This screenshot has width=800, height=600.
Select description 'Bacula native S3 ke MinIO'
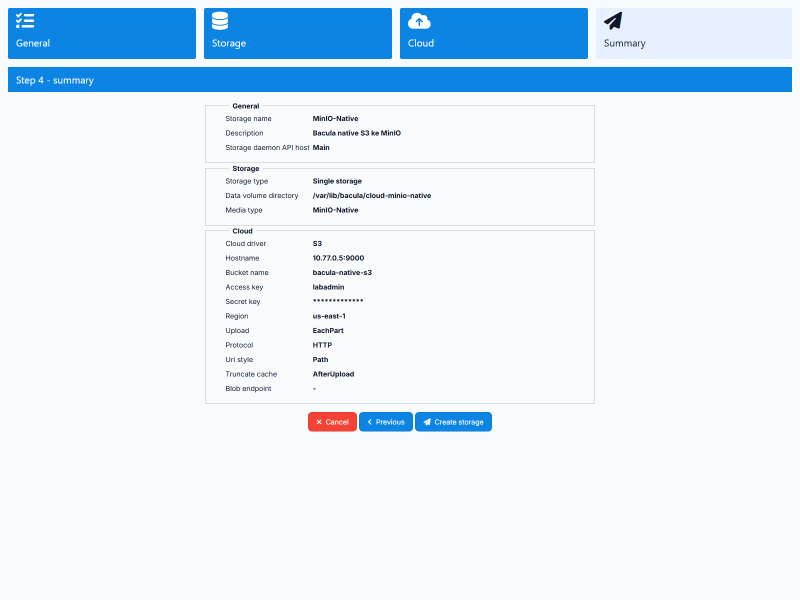pos(357,133)
